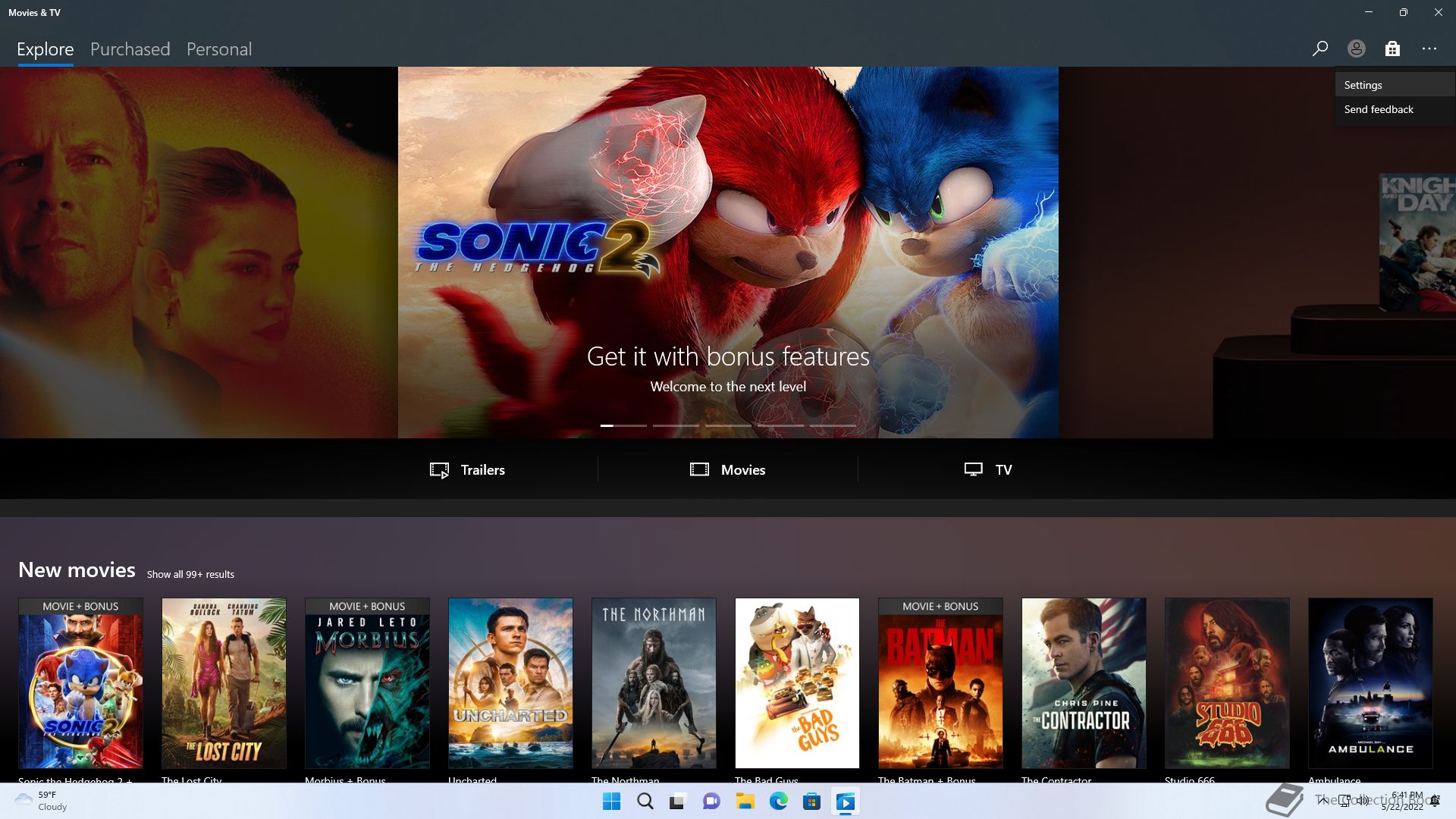The height and width of the screenshot is (819, 1456).
Task: Open the weather widget showing 59°F
Action: click(42, 801)
